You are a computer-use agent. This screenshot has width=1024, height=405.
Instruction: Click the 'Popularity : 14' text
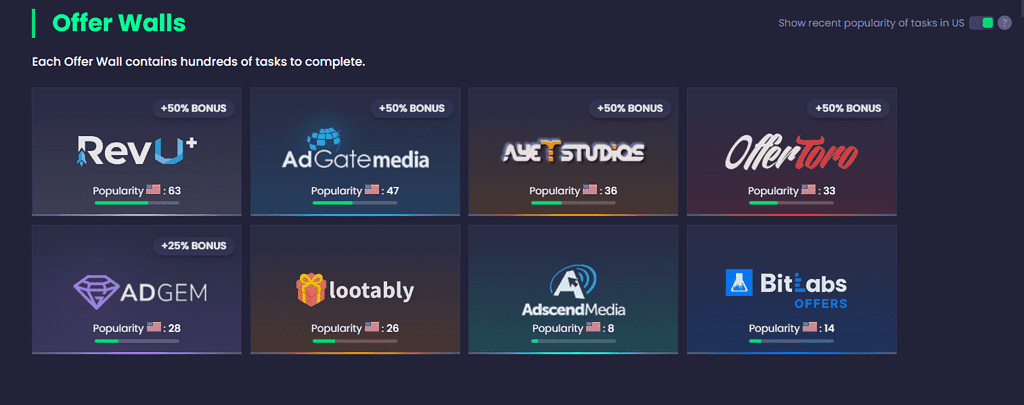click(792, 328)
